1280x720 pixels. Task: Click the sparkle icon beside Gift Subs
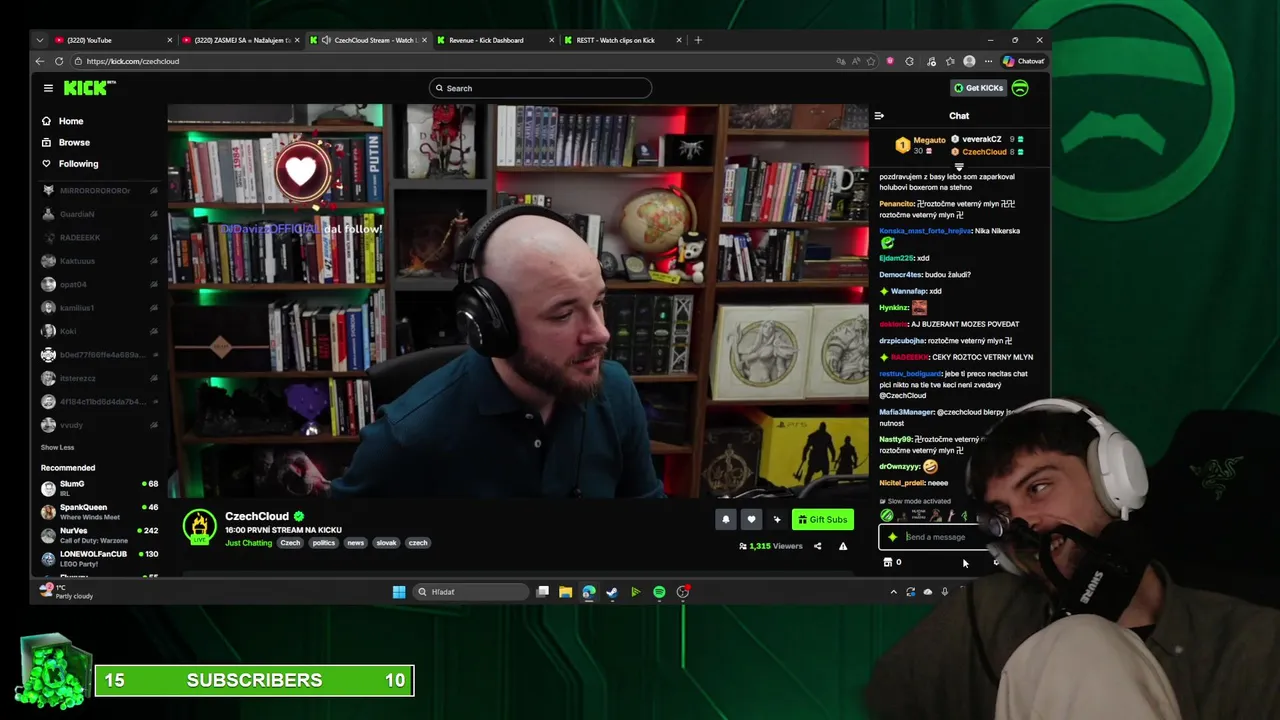tap(777, 519)
